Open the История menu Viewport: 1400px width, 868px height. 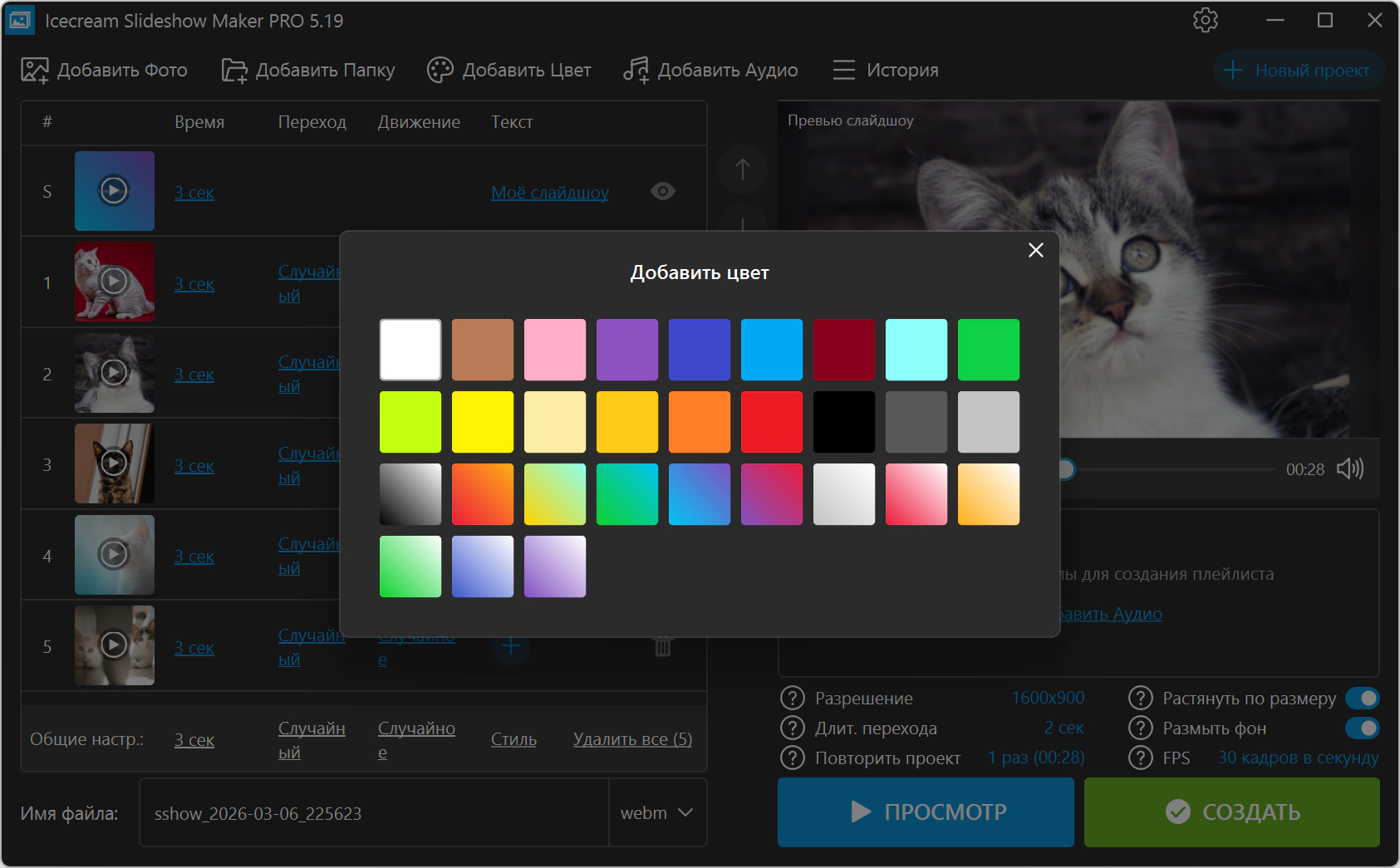coord(886,71)
